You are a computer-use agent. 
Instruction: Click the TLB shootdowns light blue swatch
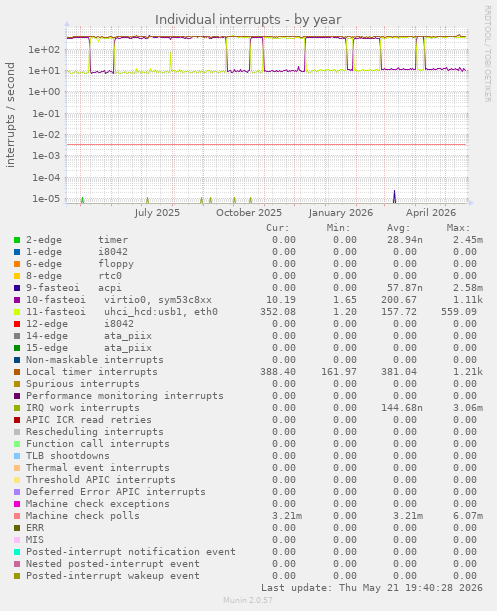click(17, 456)
